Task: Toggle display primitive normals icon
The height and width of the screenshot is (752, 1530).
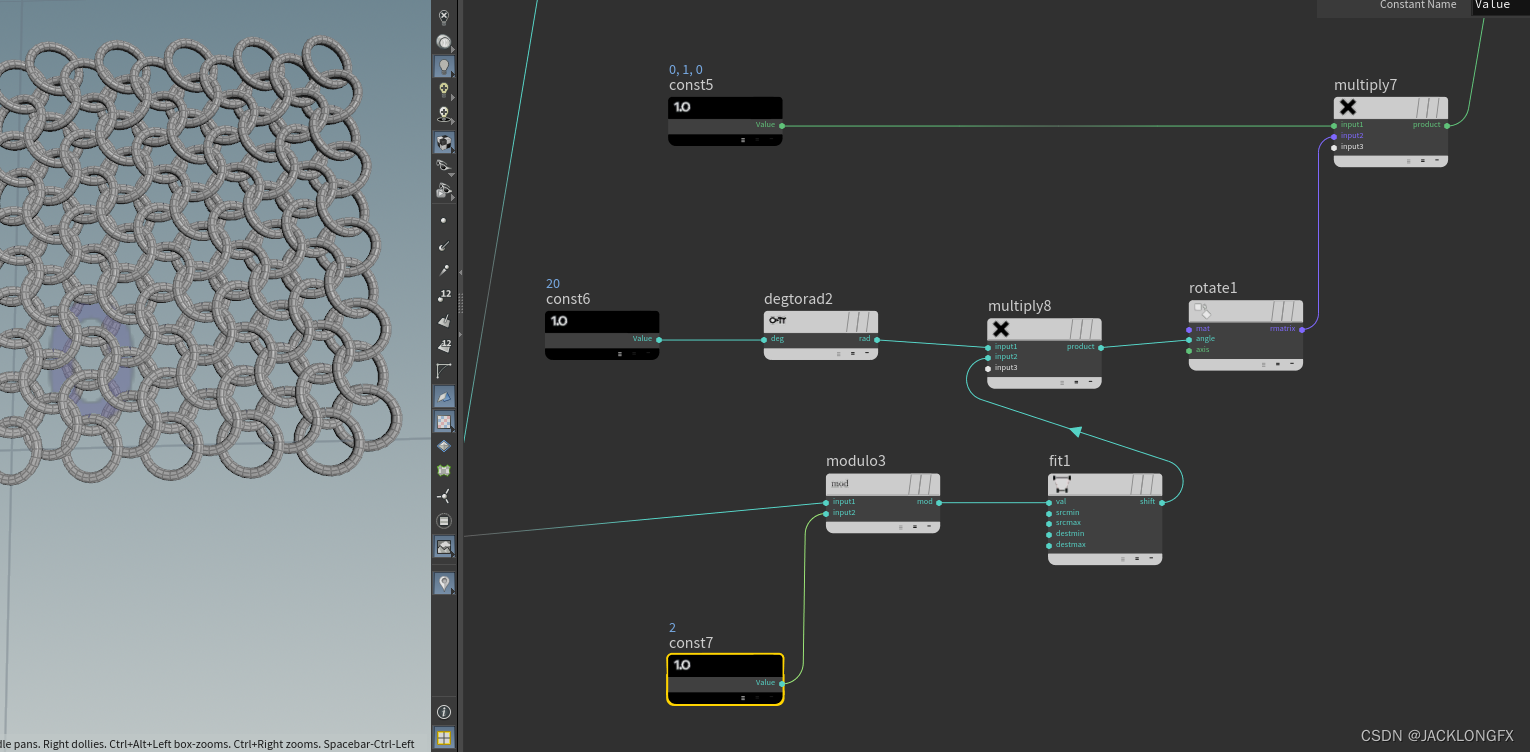Action: 444,321
